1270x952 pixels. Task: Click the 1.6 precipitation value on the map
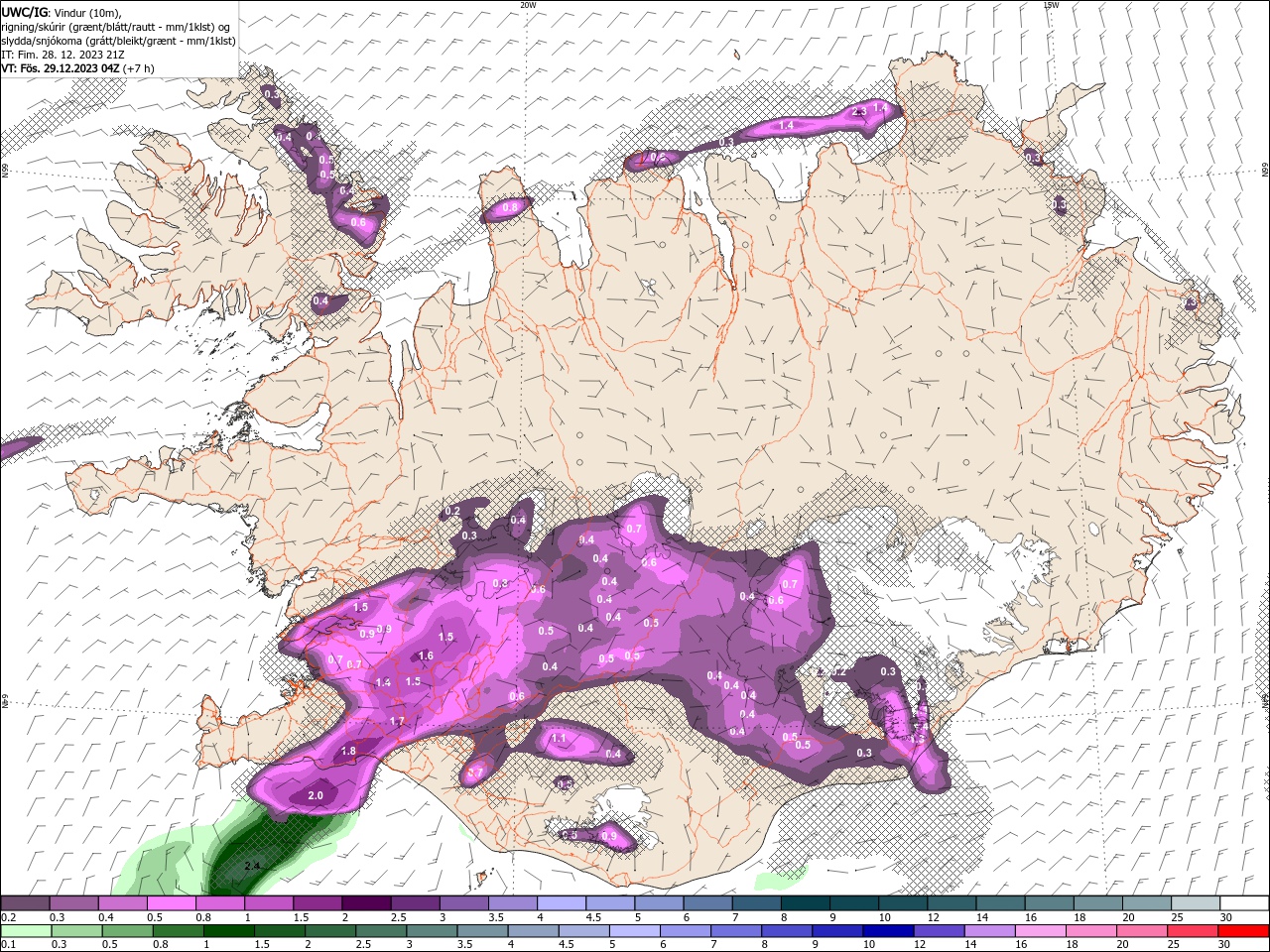426,655
